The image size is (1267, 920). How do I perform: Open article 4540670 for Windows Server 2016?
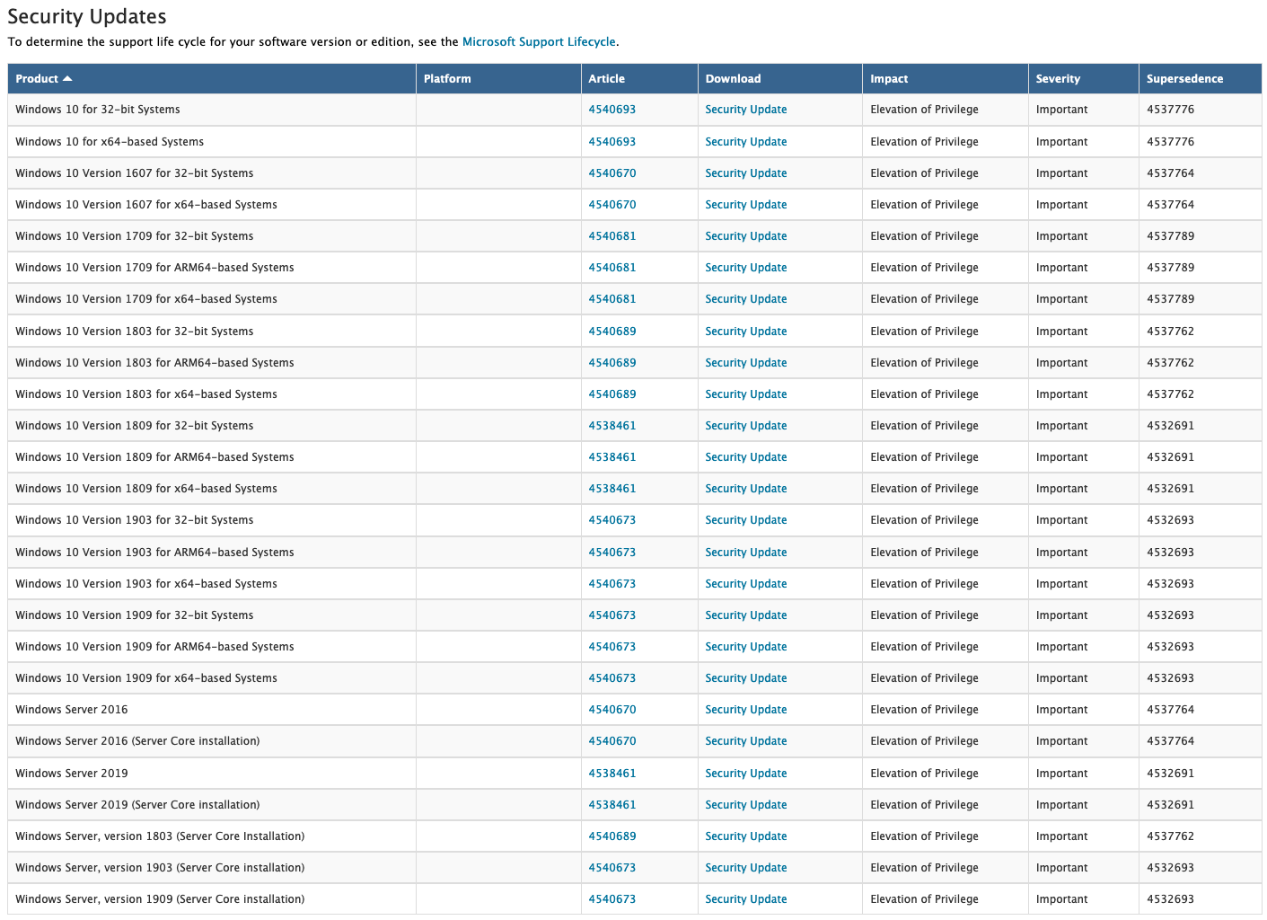pos(612,710)
